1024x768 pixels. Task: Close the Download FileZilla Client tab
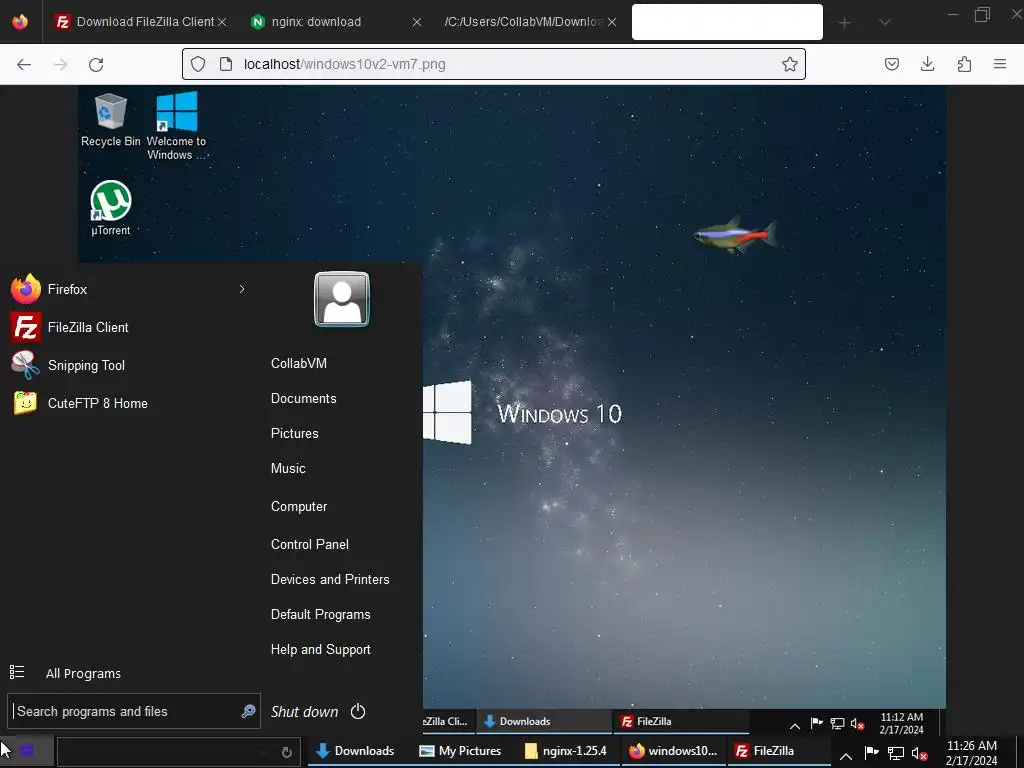coord(222,22)
